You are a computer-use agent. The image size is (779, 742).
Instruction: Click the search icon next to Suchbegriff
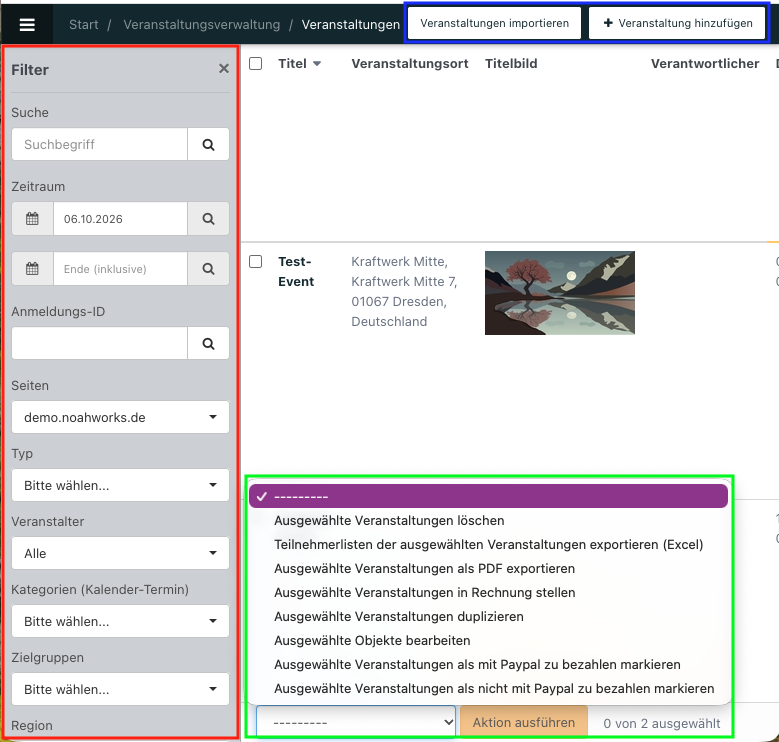[208, 145]
